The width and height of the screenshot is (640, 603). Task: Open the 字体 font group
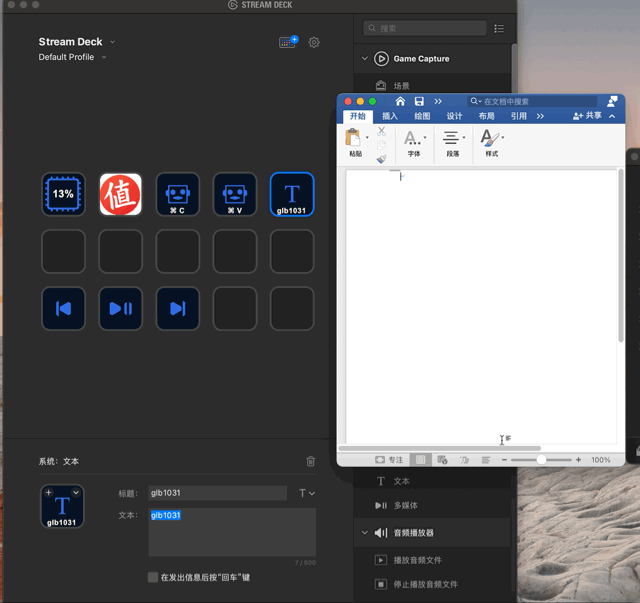pyautogui.click(x=414, y=143)
